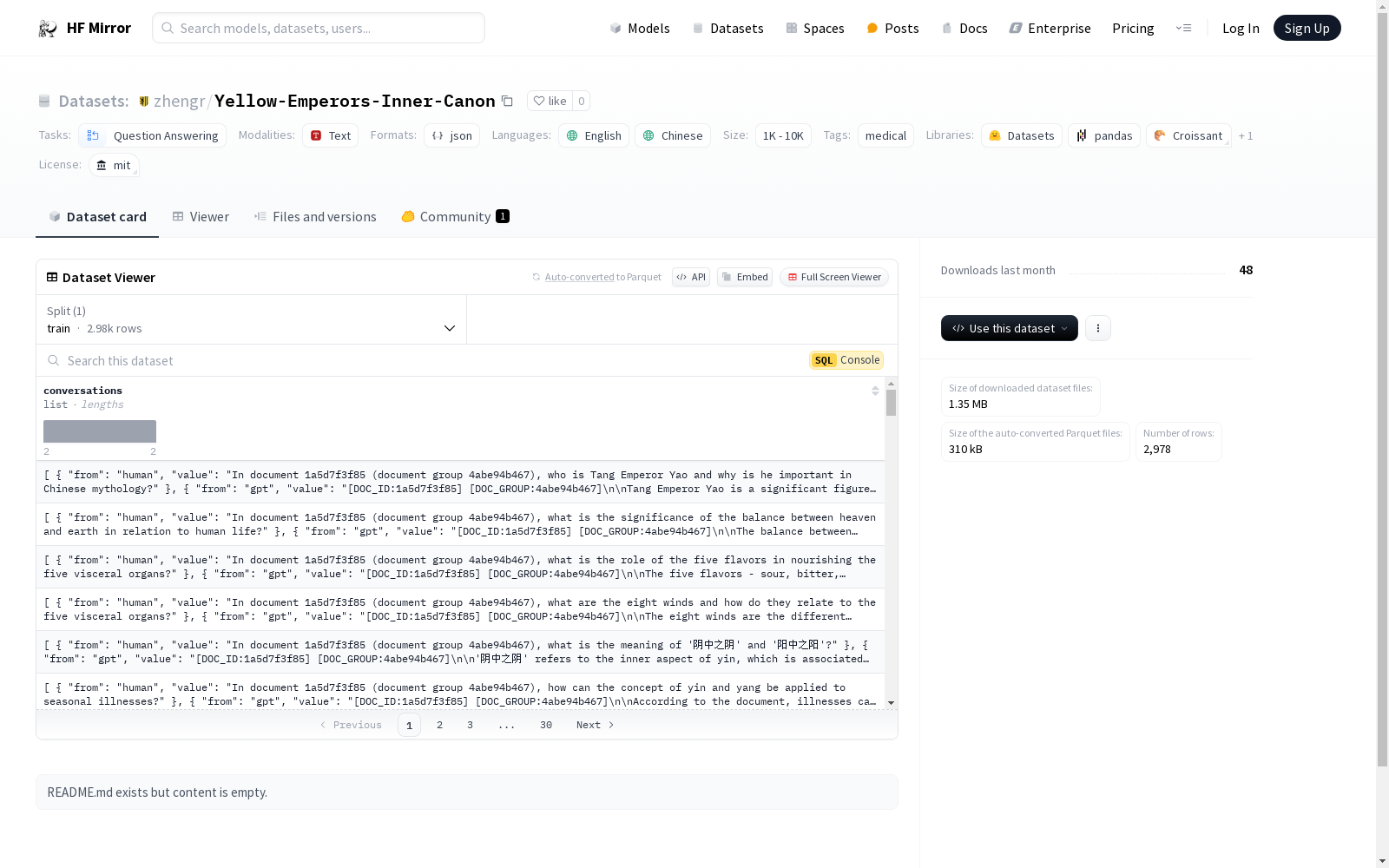Open row about five flavors role nourishing organs
1389x868 pixels.
pyautogui.click(x=460, y=567)
